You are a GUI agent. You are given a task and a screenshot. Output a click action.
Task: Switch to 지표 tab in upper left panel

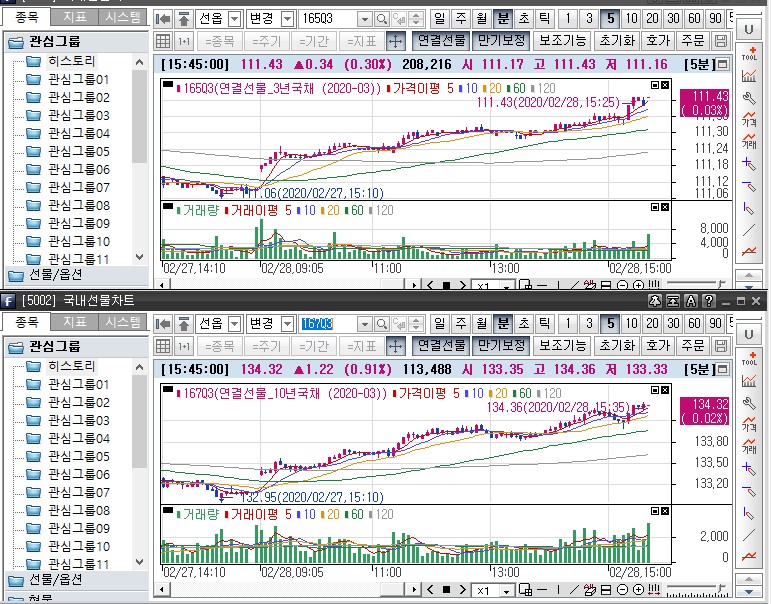click(75, 17)
